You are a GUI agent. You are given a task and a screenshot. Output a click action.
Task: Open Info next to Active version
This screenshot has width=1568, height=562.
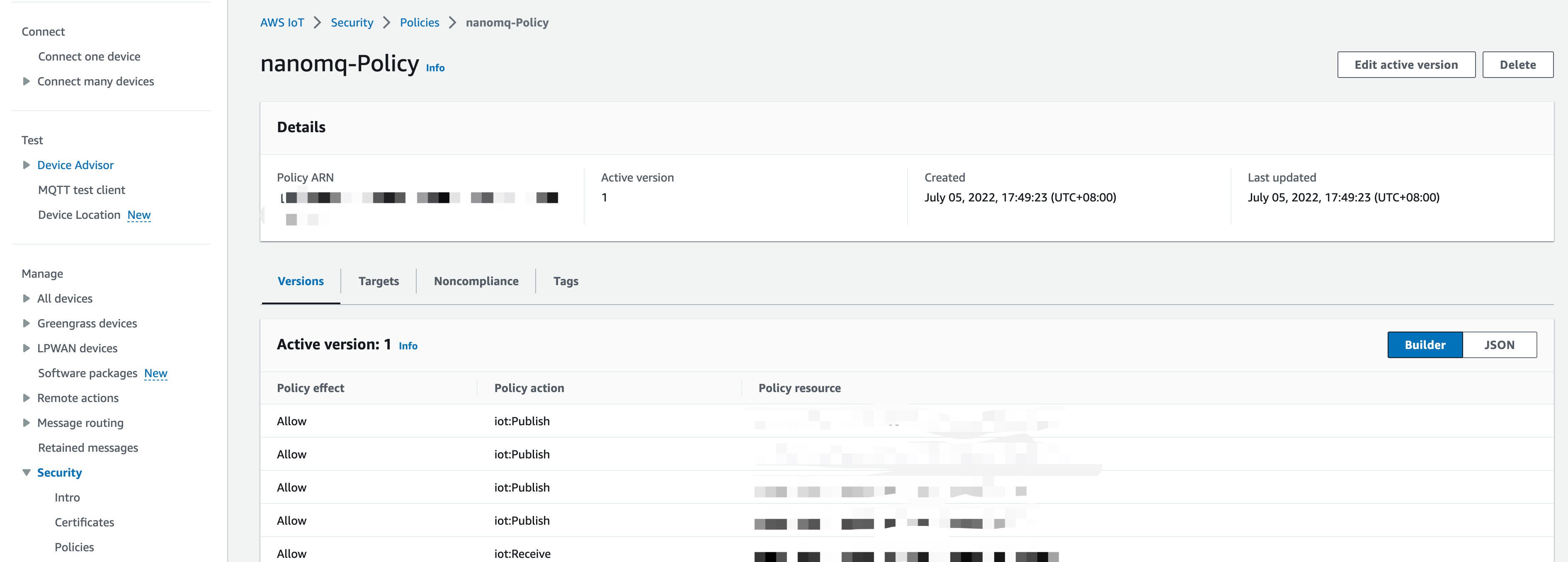point(408,346)
